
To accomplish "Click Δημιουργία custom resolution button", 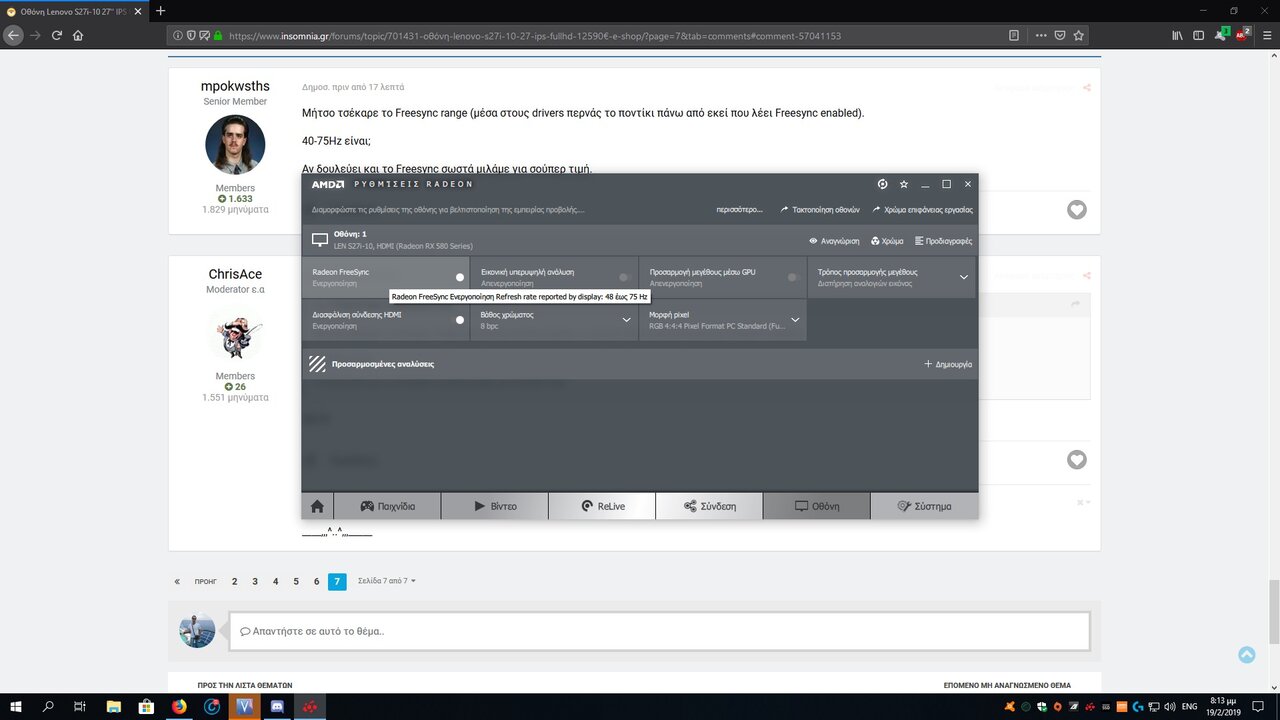I will 948,364.
